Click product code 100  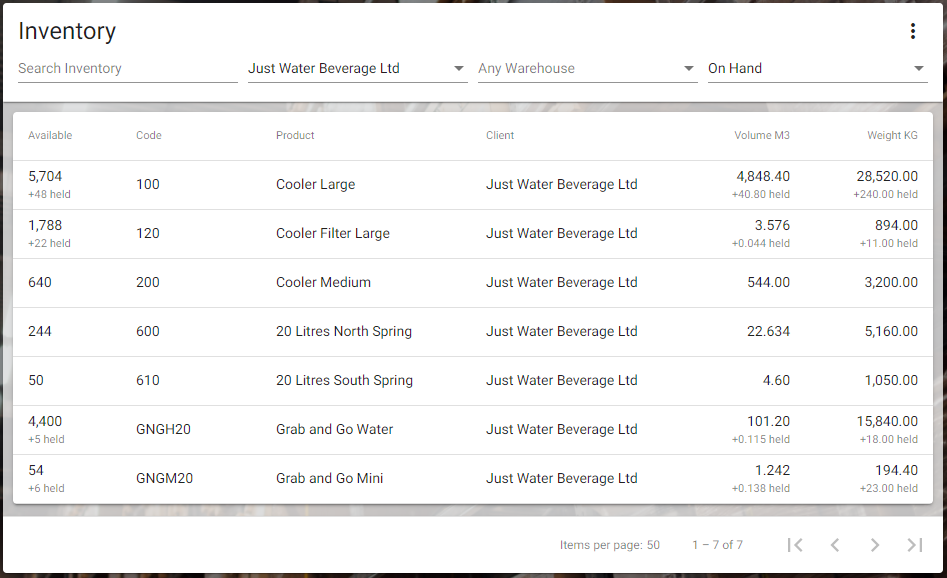(x=147, y=184)
